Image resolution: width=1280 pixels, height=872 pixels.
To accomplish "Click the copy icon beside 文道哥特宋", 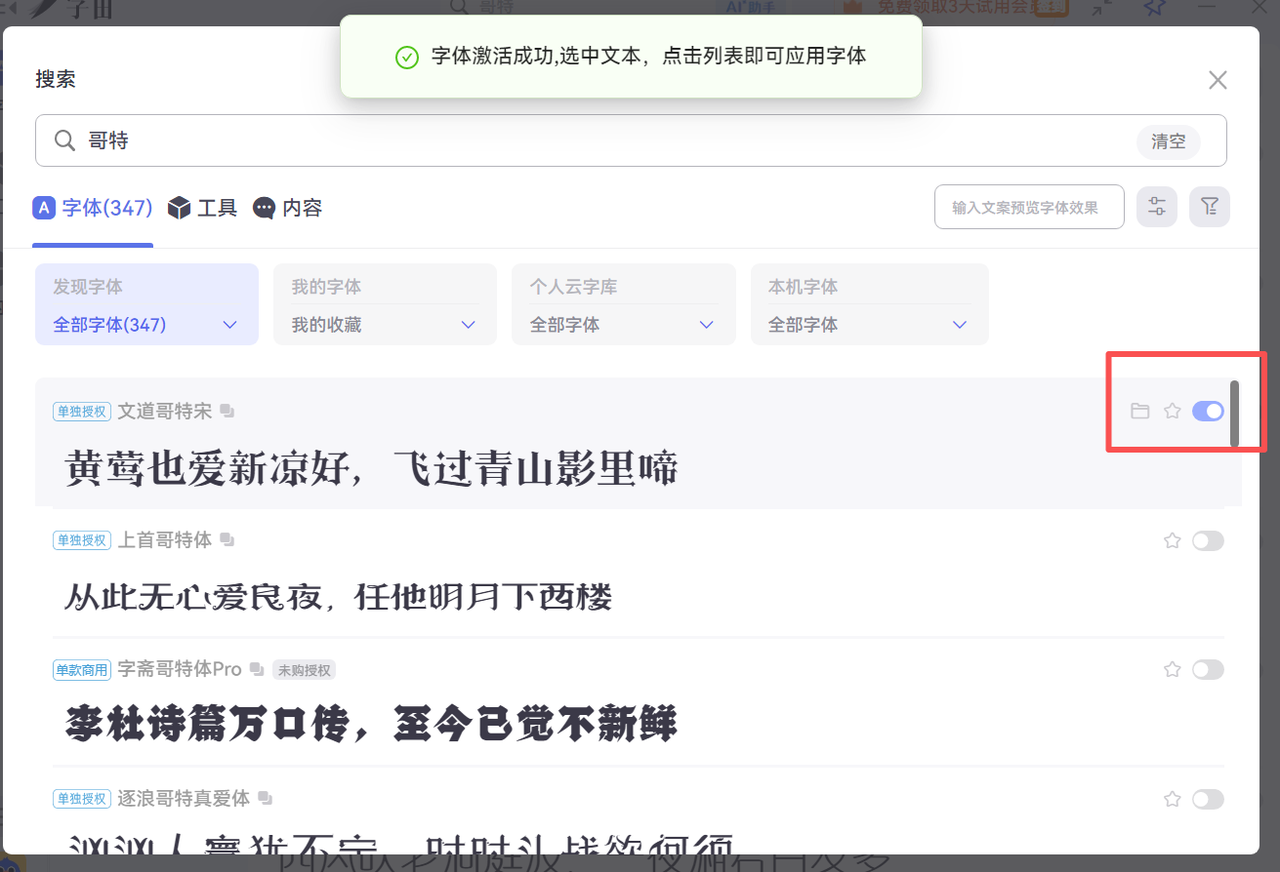I will point(227,411).
